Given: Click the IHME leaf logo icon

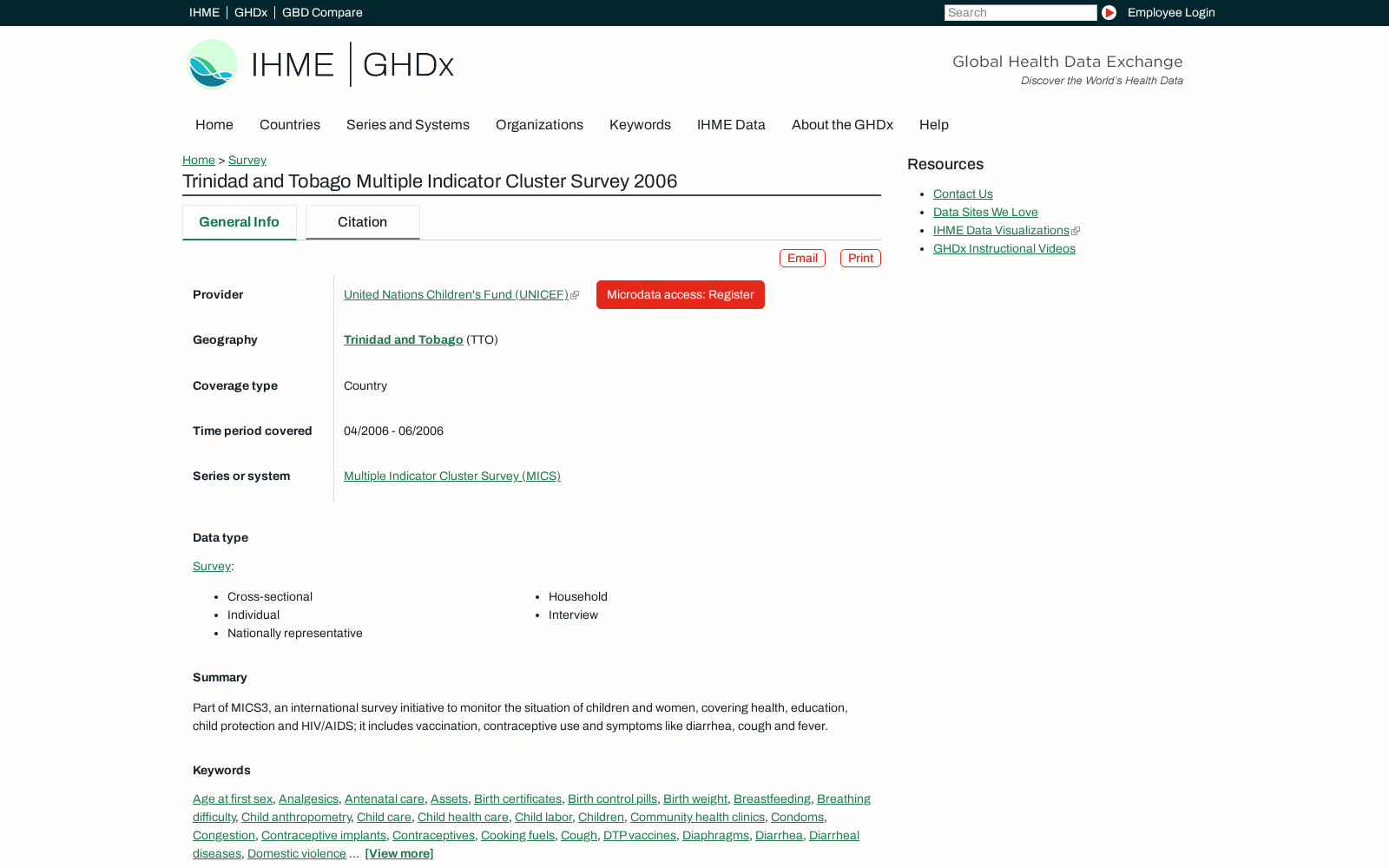Looking at the screenshot, I should pyautogui.click(x=212, y=64).
